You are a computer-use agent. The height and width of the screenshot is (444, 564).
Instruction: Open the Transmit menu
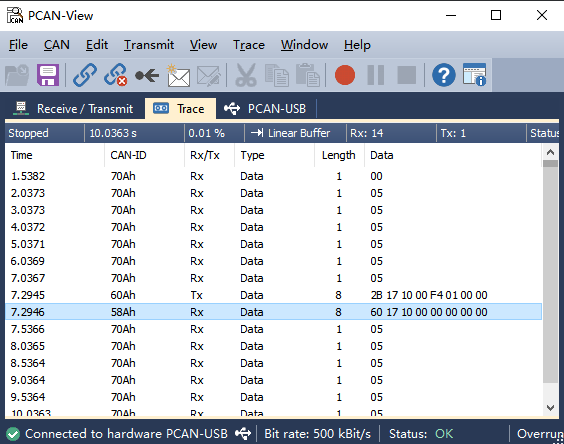tap(149, 45)
